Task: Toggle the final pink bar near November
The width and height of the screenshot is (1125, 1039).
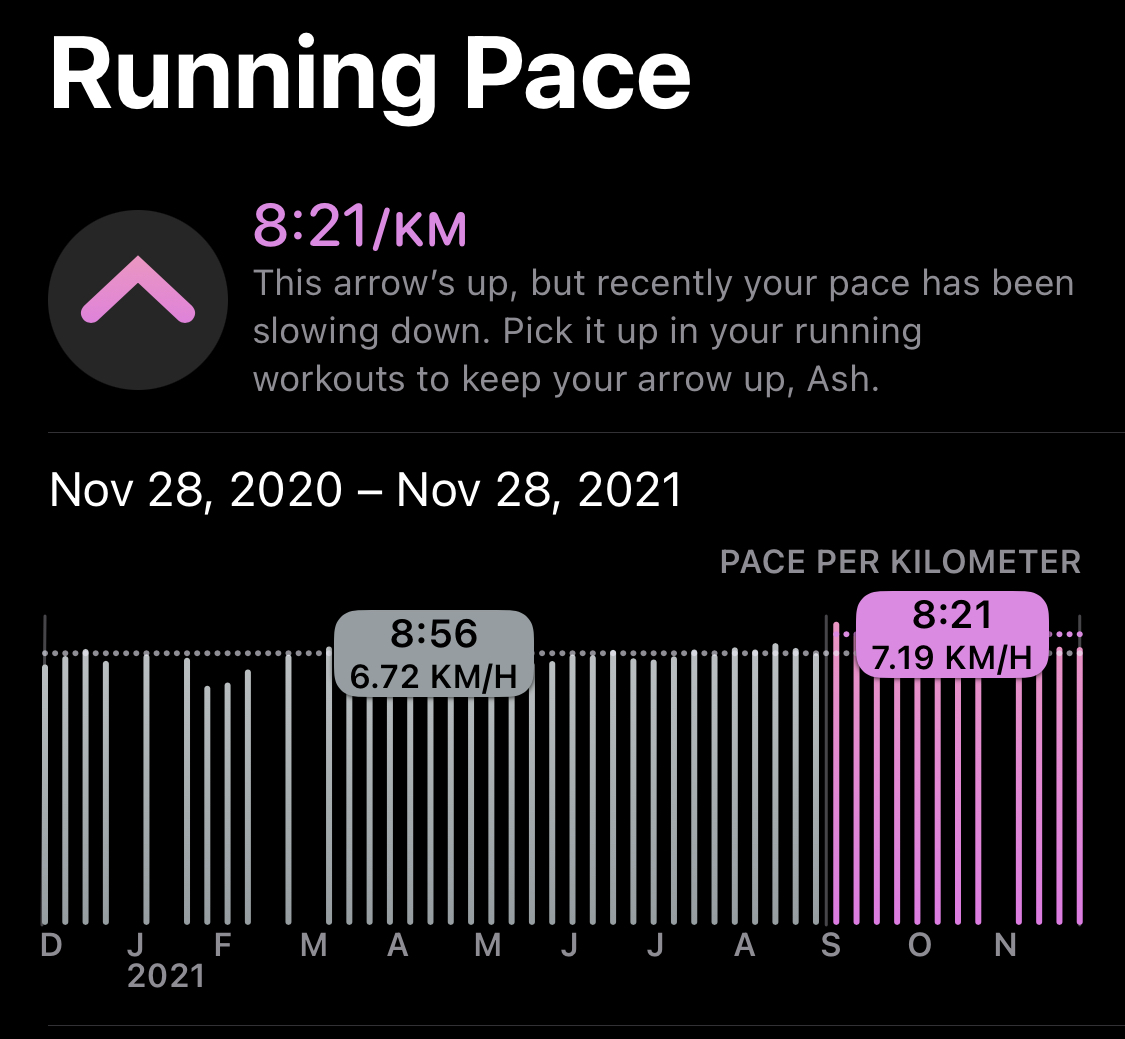Action: (1077, 790)
